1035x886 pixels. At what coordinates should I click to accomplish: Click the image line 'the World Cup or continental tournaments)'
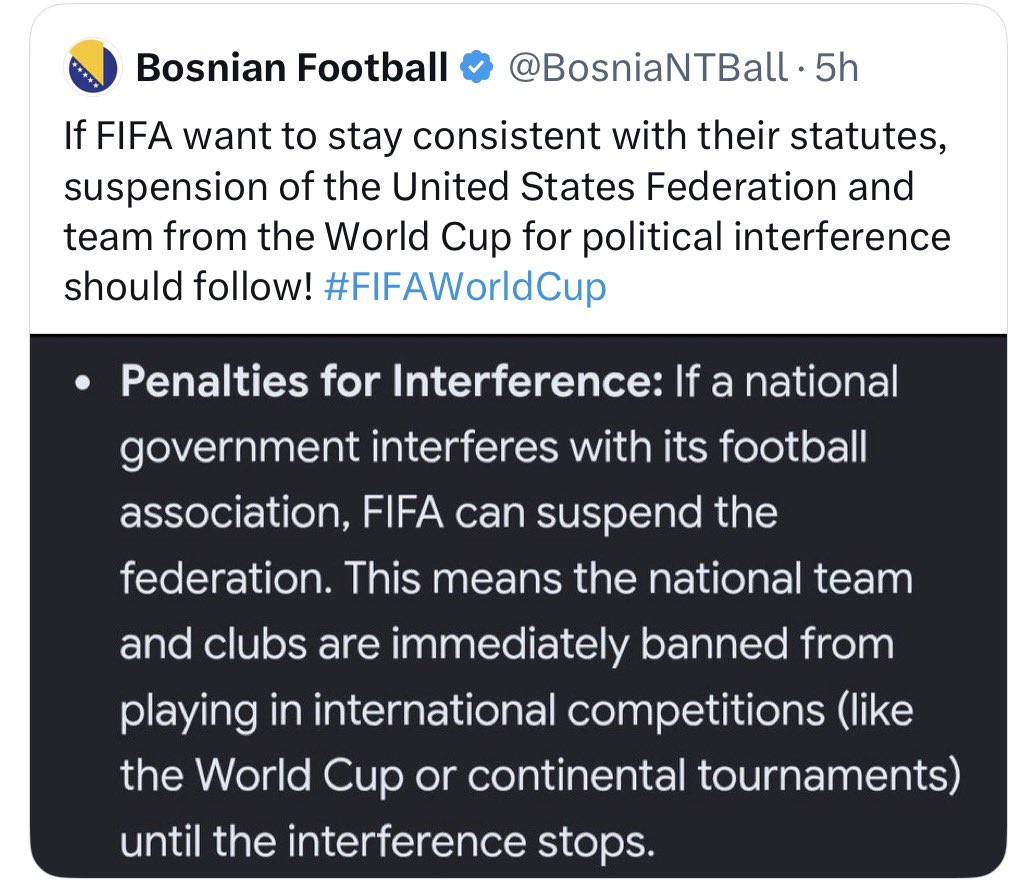coord(541,776)
